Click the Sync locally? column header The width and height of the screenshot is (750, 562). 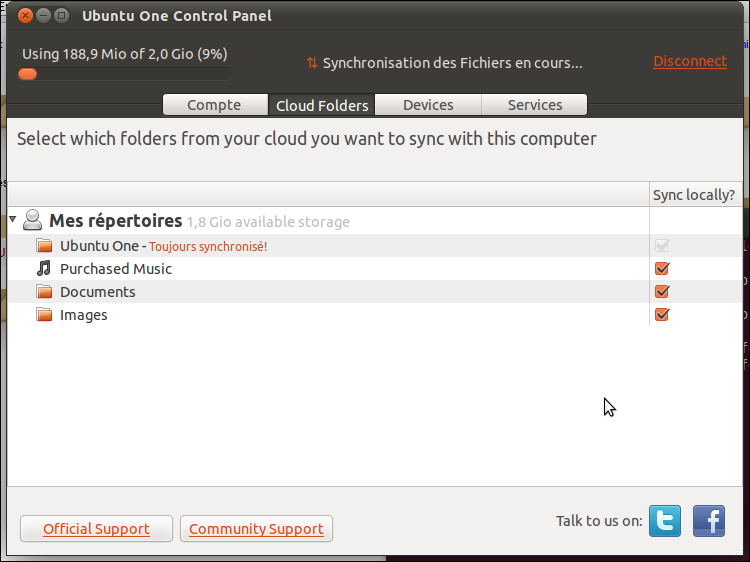click(694, 195)
